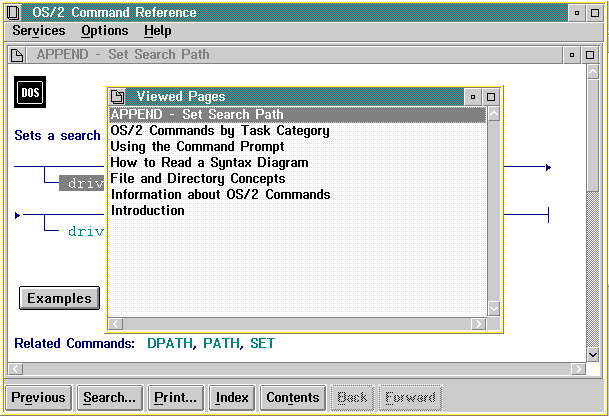Select APPEND - Set Search Path in Viewed Pages

click(298, 115)
